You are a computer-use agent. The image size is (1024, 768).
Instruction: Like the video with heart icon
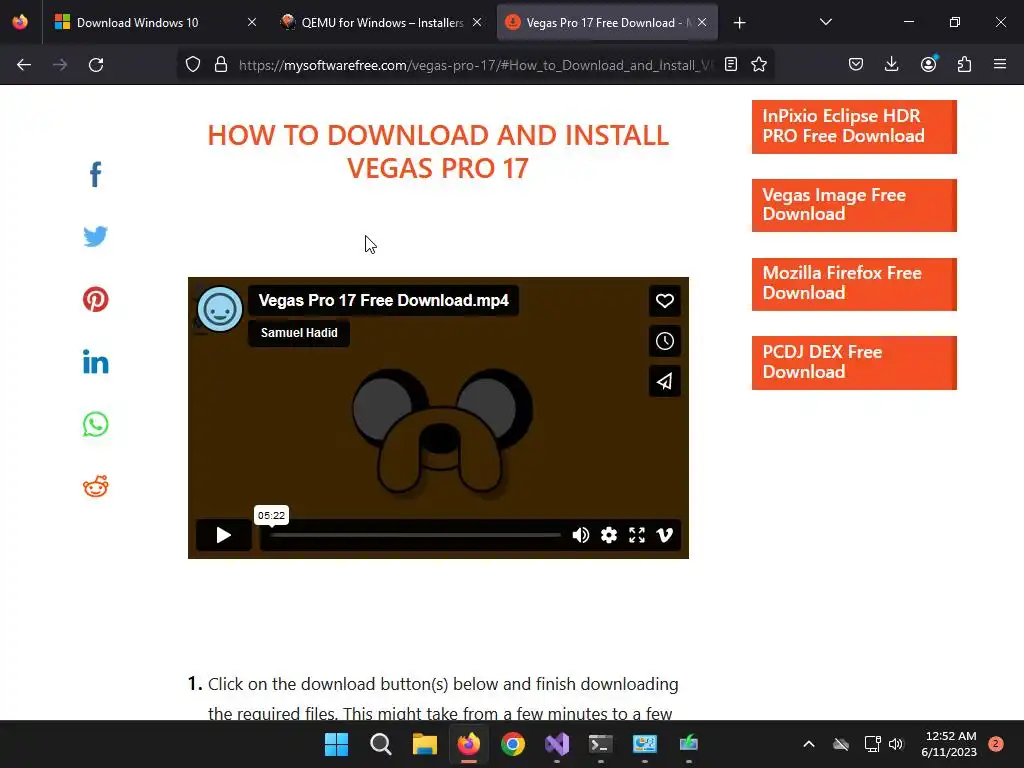point(665,300)
